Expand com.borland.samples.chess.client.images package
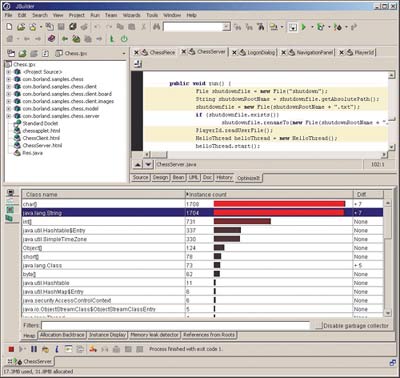This screenshot has width=400, height=378. [x=9, y=101]
